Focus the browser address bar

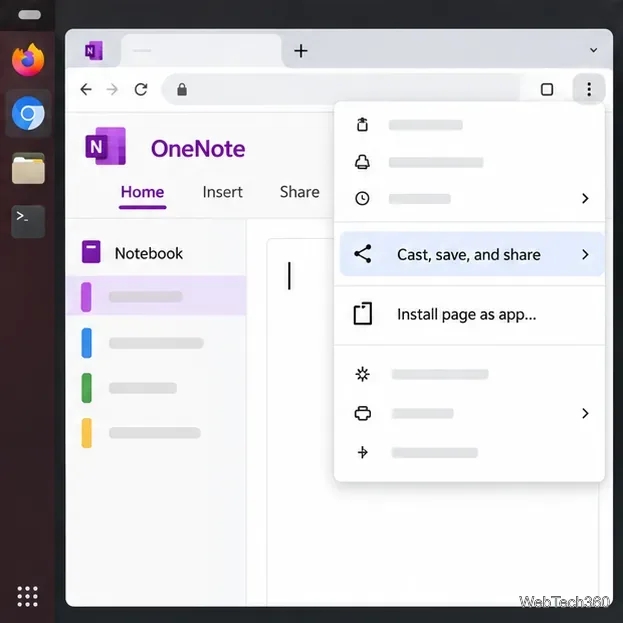coord(342,89)
